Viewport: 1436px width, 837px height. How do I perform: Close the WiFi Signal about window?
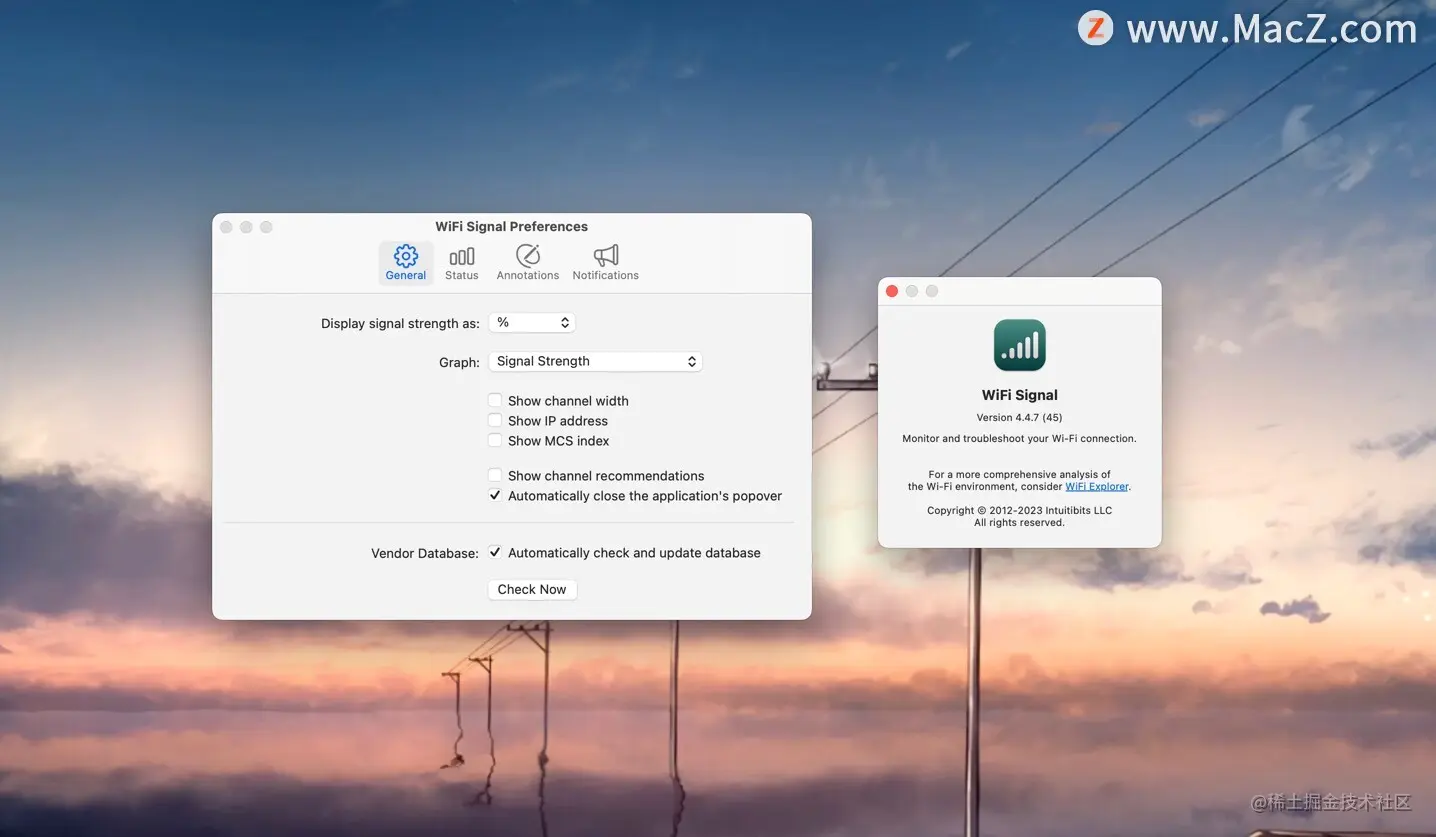click(x=892, y=291)
